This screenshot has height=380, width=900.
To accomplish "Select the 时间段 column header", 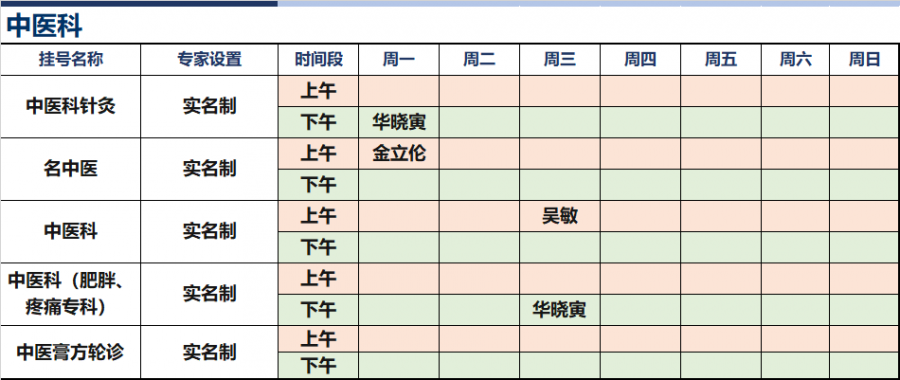I will click(319, 59).
